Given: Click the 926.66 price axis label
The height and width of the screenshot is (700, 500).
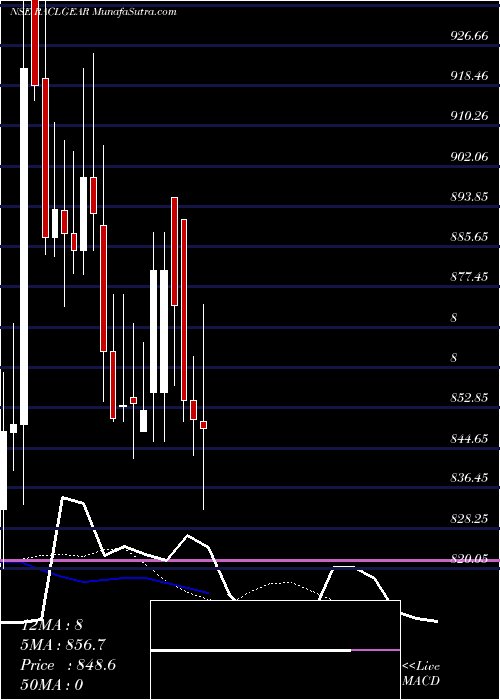Looking at the screenshot, I should click(x=469, y=36).
